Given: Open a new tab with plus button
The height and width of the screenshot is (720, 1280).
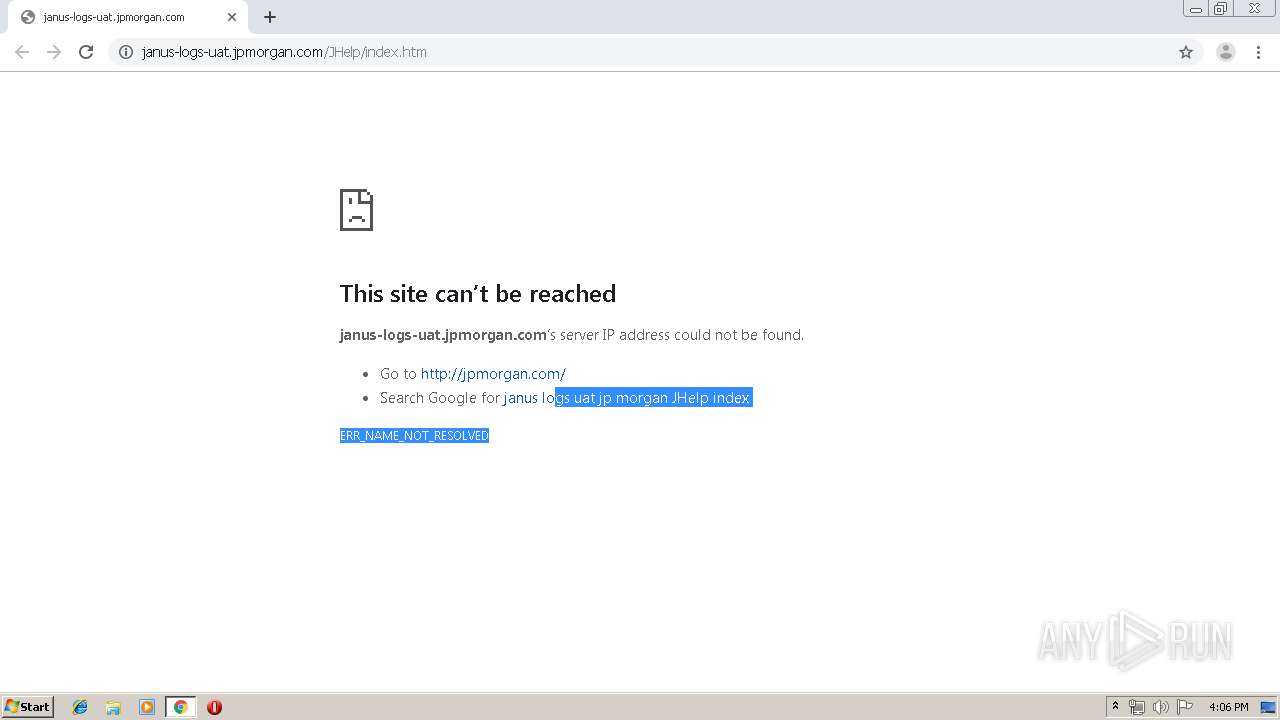Looking at the screenshot, I should pos(270,17).
